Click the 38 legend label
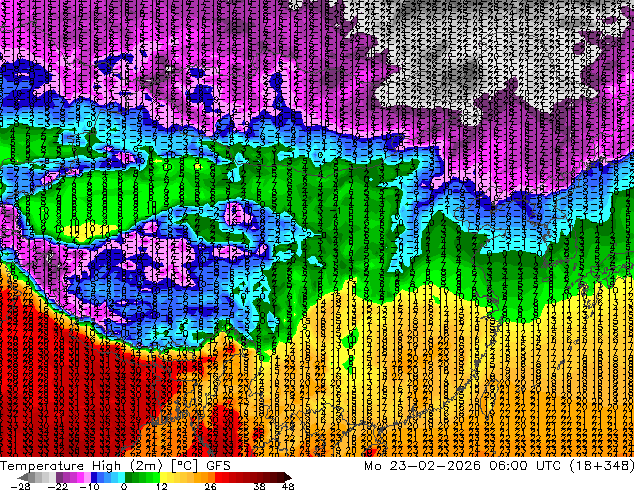The width and height of the screenshot is (634, 490). 259,486
